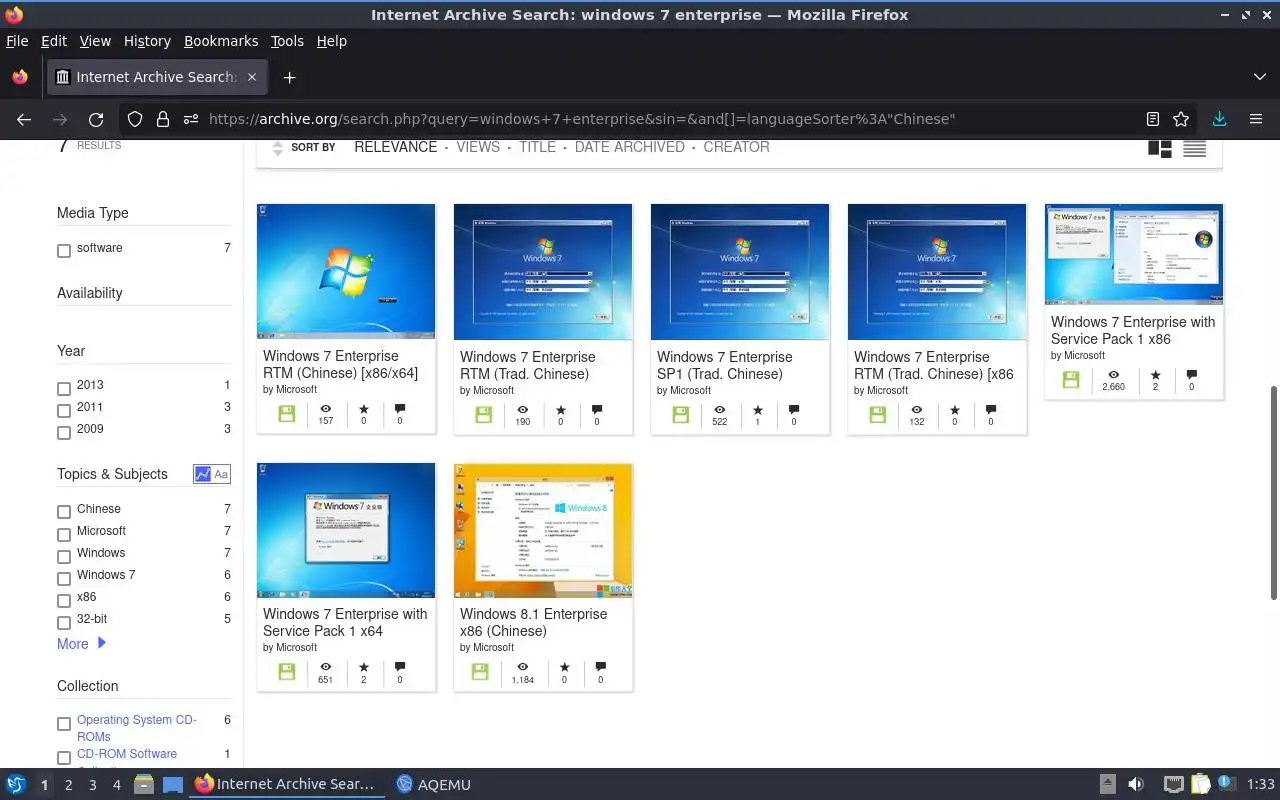Check the Windows 7 topic filter
Screen dimensions: 1280x800
[64, 578]
